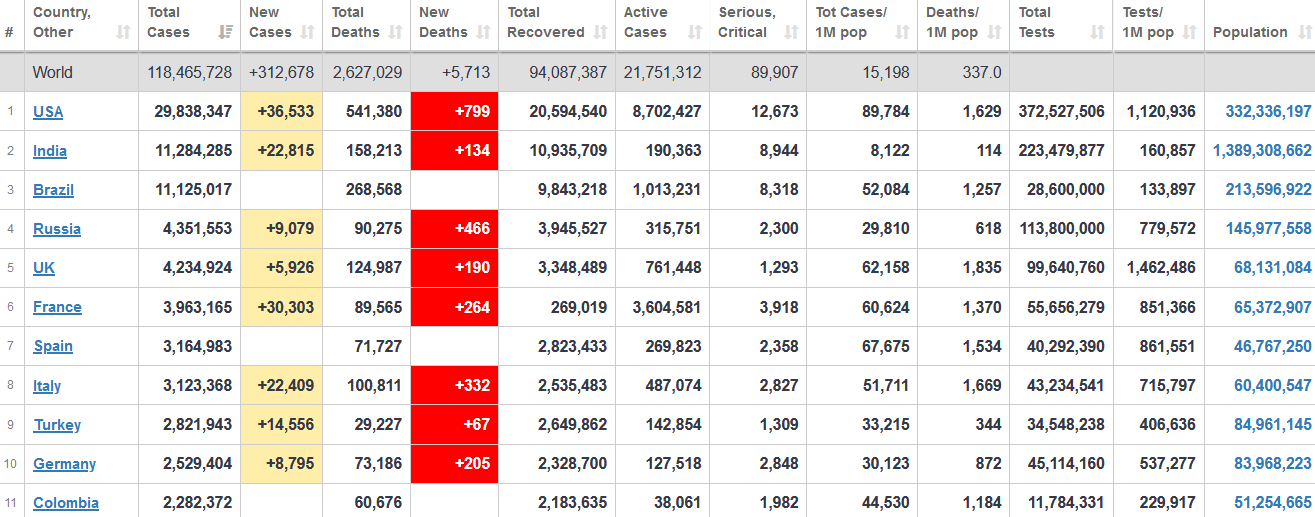Screen dimensions: 1315x517
Task: Click the # column header
Action: click(9, 32)
